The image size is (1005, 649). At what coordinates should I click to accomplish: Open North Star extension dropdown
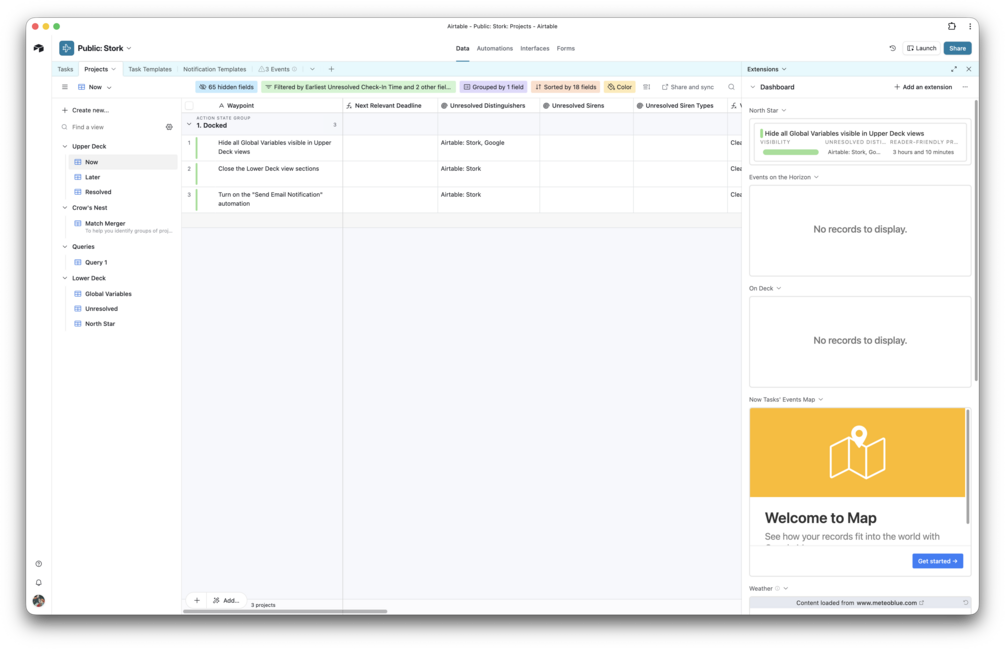pos(784,111)
